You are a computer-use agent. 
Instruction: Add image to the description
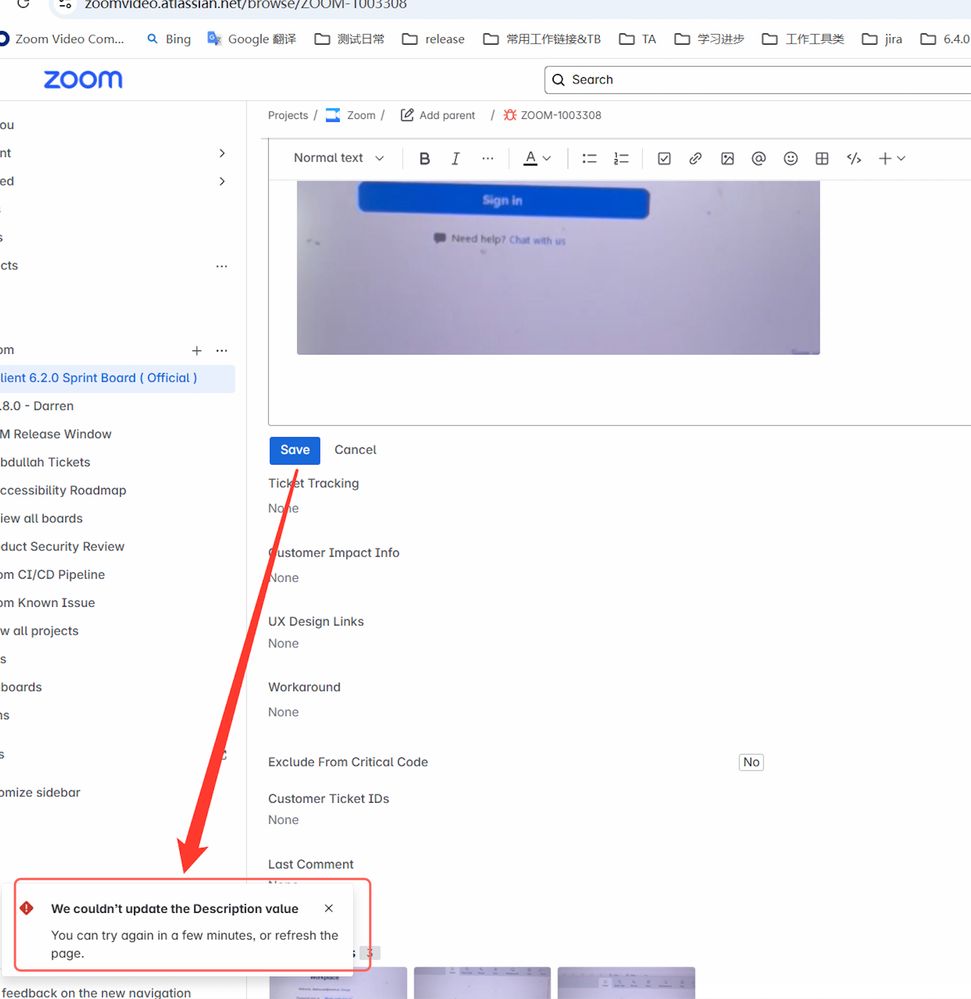click(x=727, y=159)
